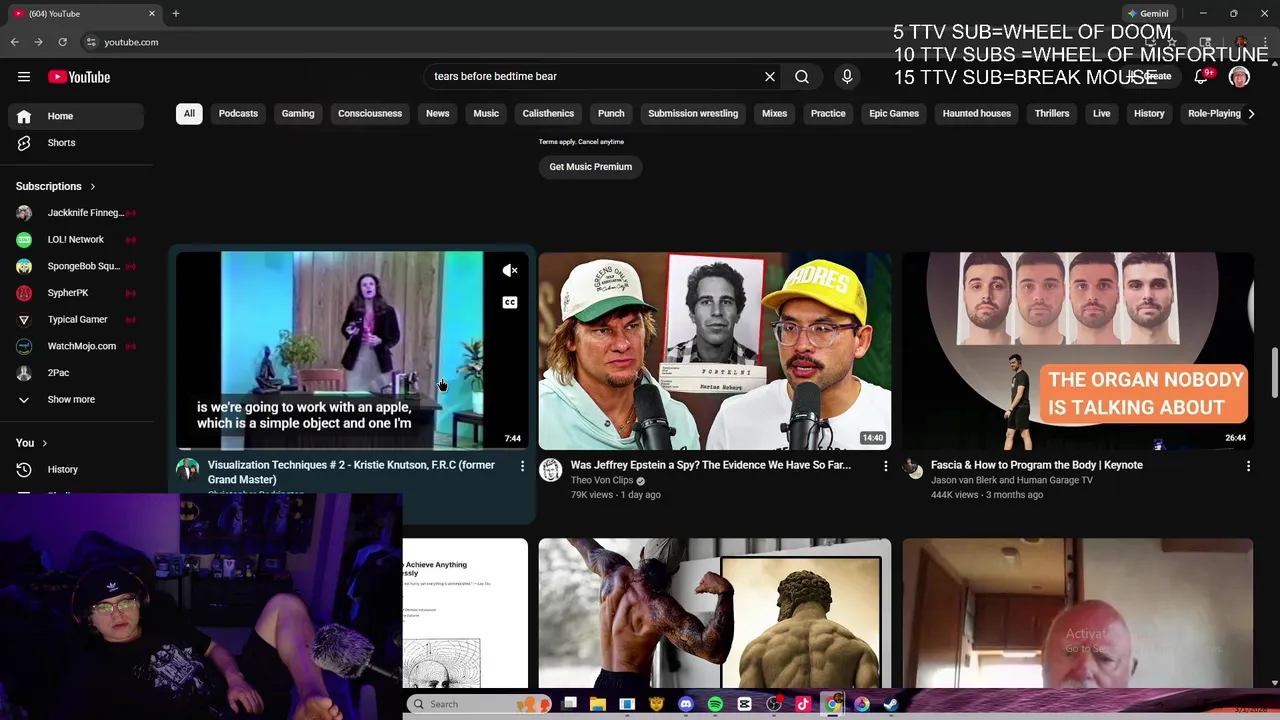
Task: Reload the page
Action: pos(62,42)
